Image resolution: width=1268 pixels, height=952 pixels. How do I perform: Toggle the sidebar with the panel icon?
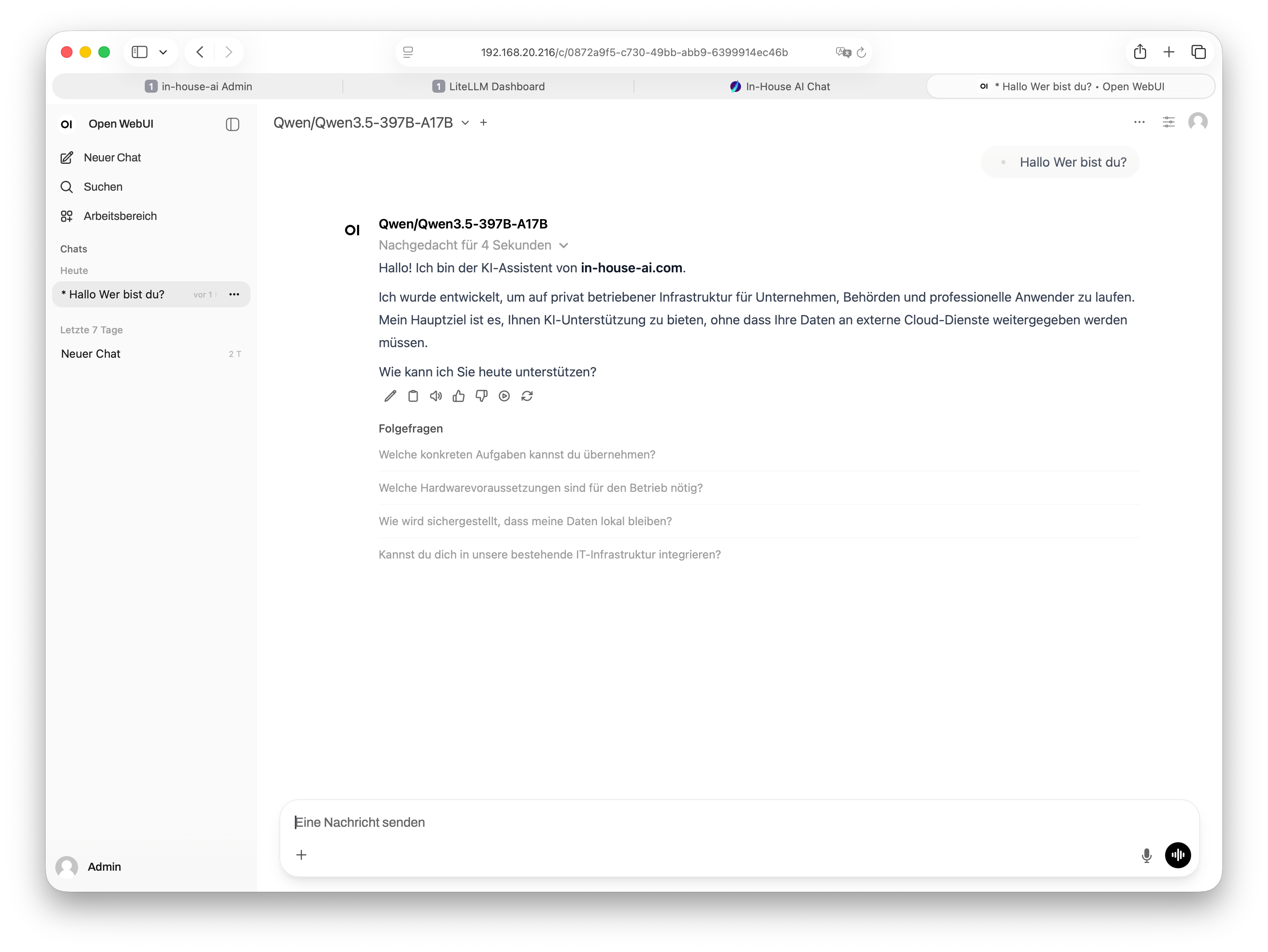[x=233, y=124]
